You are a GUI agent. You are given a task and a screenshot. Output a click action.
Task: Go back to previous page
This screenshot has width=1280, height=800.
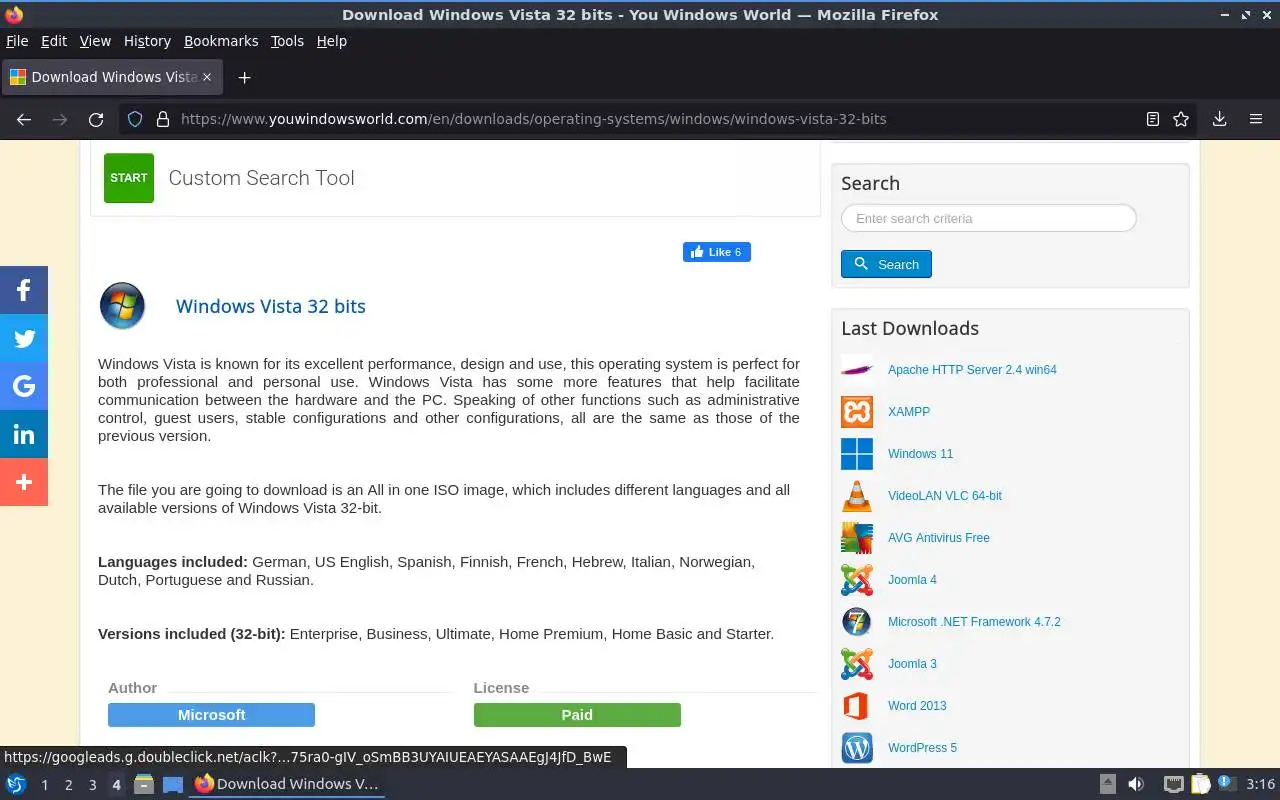tap(24, 119)
